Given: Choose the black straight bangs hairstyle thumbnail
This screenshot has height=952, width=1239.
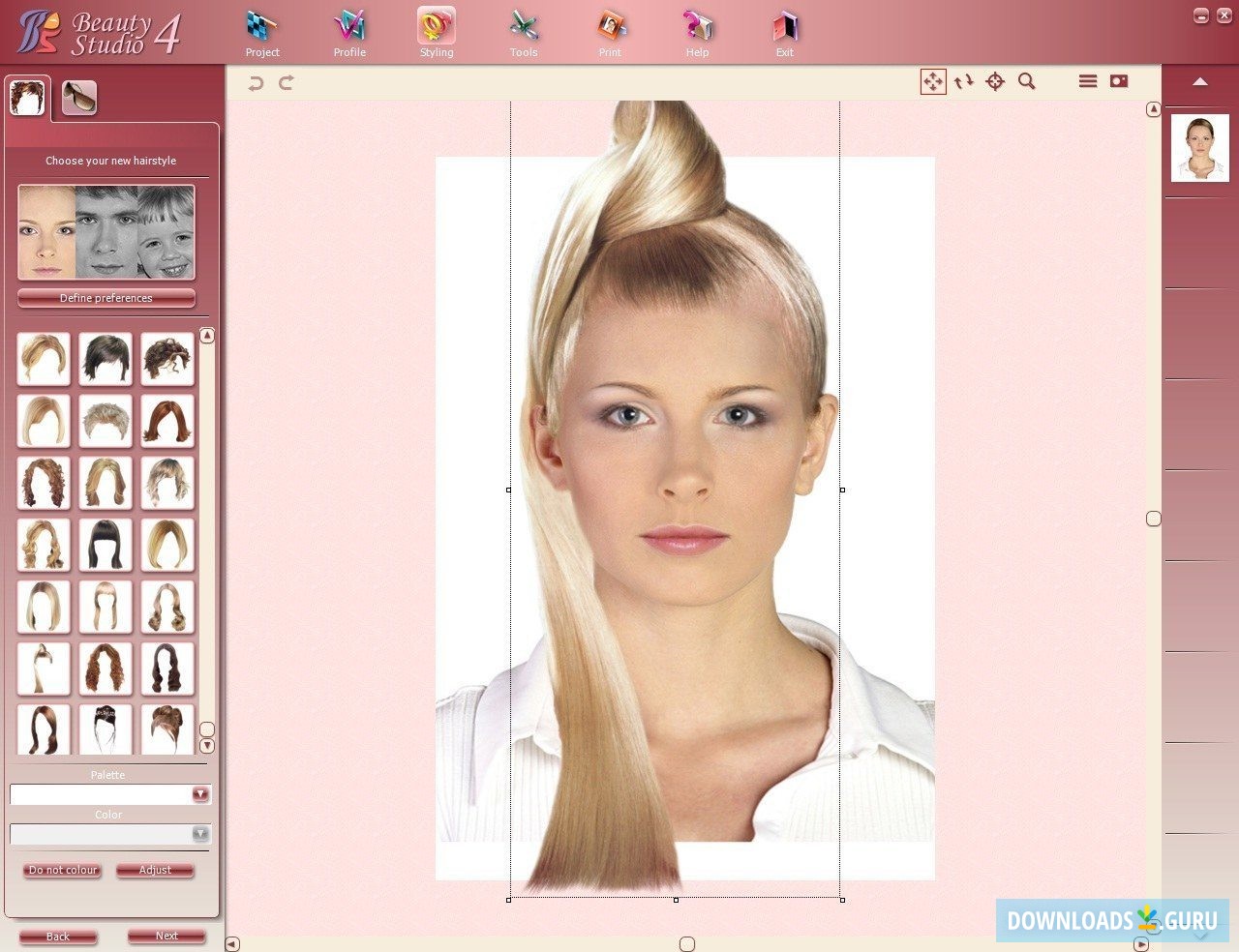Looking at the screenshot, I should click(x=106, y=545).
